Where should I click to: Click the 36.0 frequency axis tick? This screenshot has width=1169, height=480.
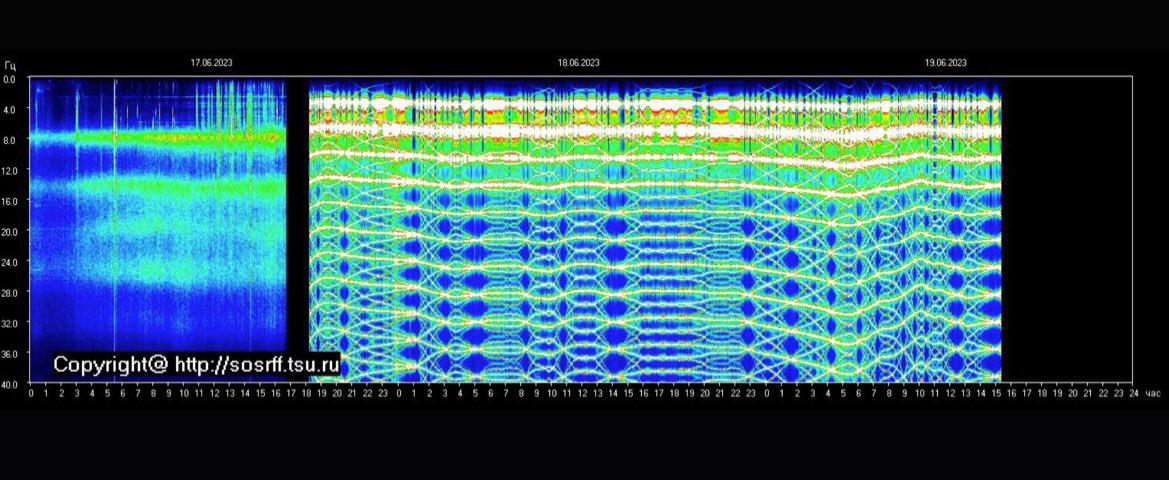pyautogui.click(x=10, y=354)
